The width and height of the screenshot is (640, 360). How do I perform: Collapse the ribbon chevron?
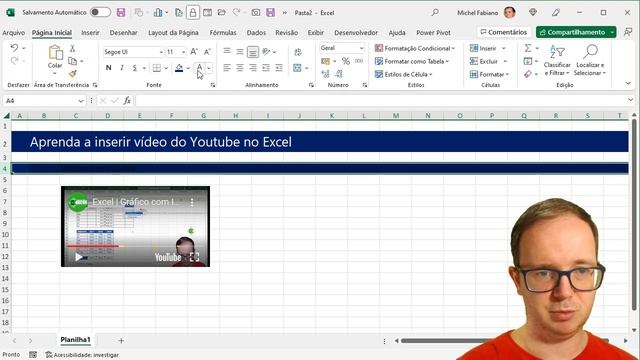point(628,83)
